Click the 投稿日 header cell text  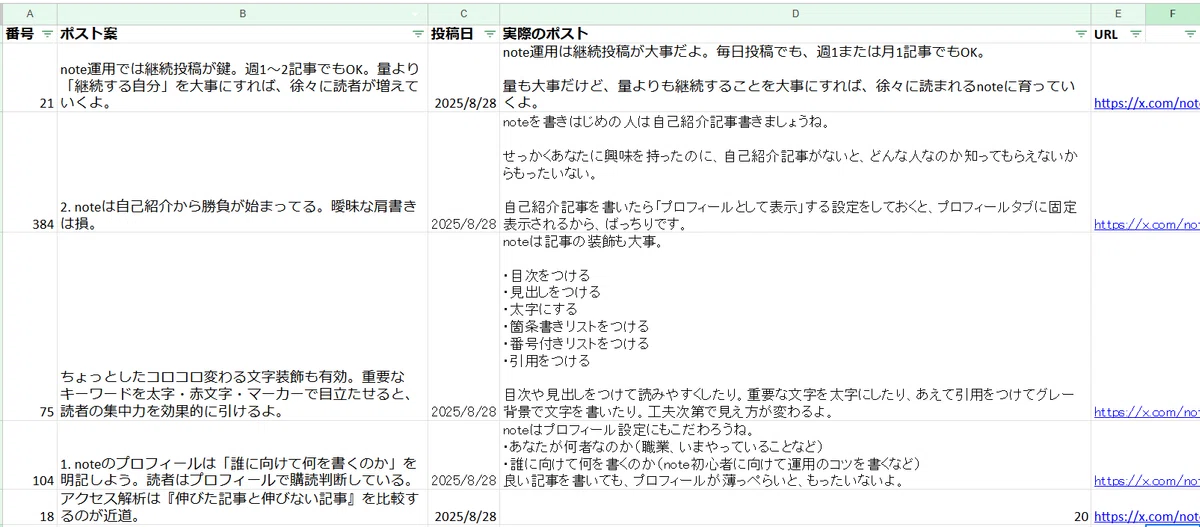coord(452,34)
